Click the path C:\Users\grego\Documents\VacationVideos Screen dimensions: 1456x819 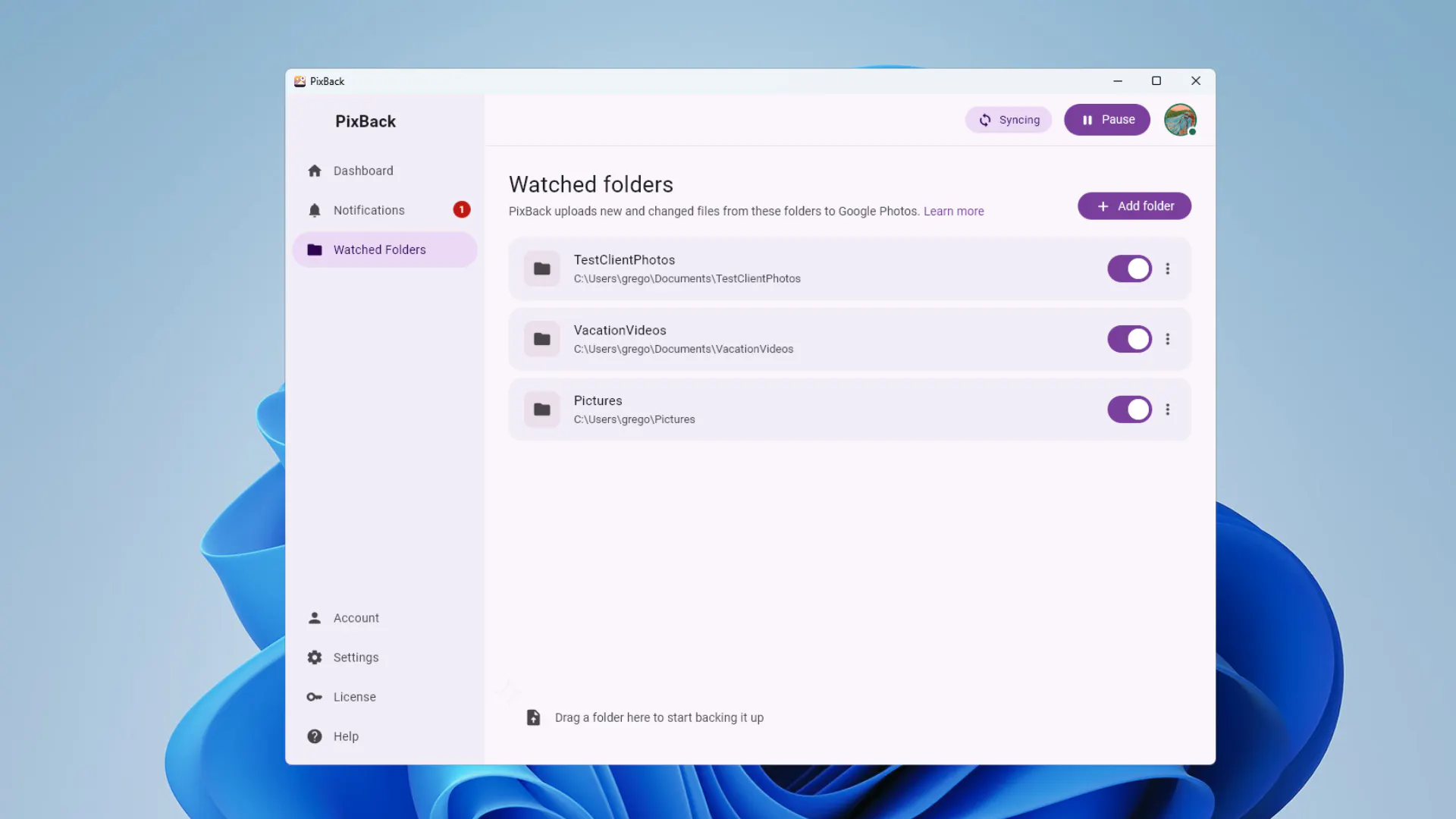click(683, 350)
